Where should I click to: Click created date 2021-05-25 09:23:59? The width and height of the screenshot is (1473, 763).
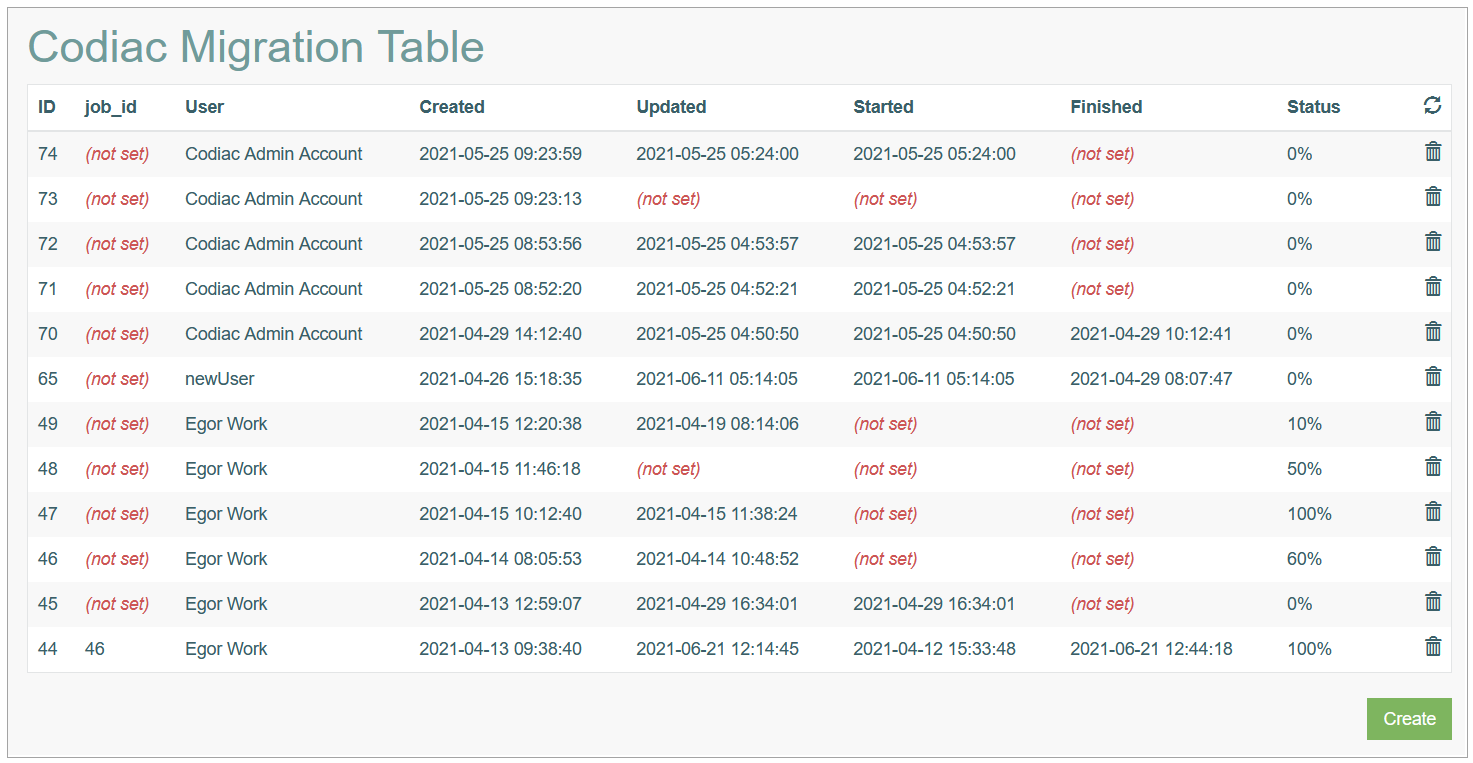coord(500,154)
